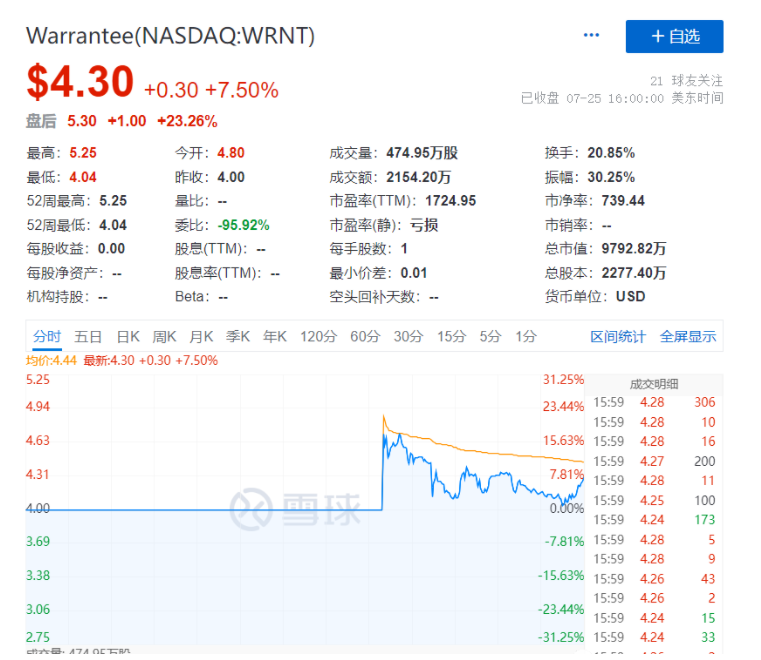Screen dimensions: 761x660
Task: Show the 季K chart tab
Action: (x=238, y=336)
